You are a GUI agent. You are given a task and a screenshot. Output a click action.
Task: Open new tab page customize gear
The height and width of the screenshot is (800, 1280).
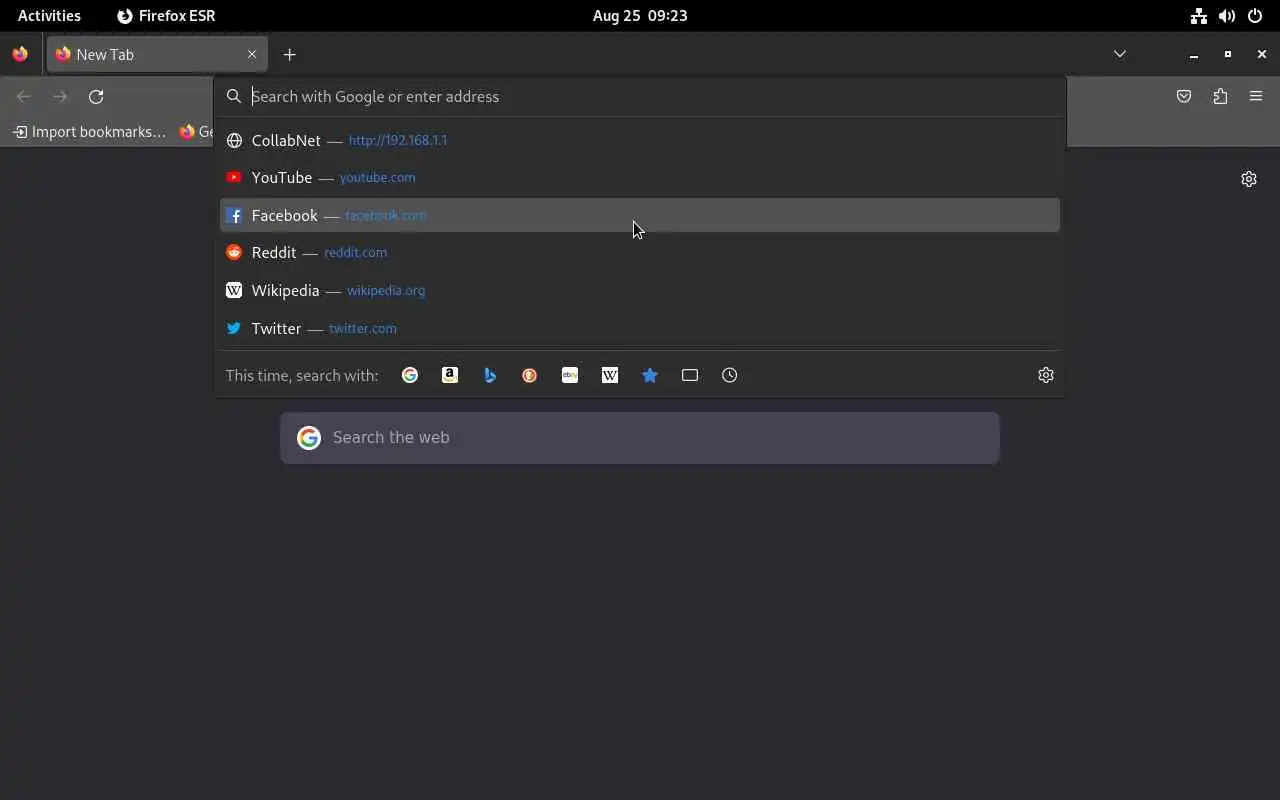tap(1249, 179)
